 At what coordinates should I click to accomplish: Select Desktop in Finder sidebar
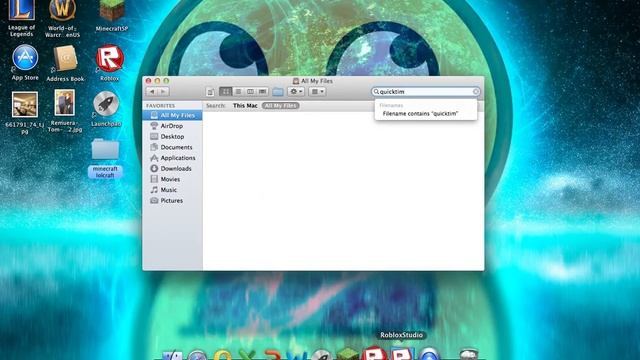[172, 136]
